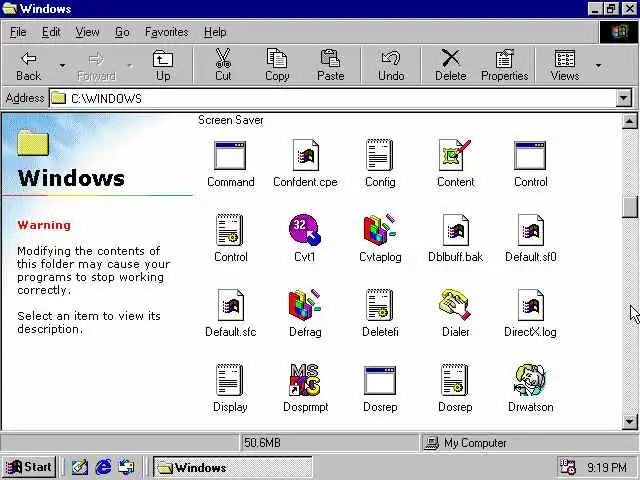Screen dimensions: 640x480
Task: Expand the Views dropdown arrow
Action: (598, 65)
